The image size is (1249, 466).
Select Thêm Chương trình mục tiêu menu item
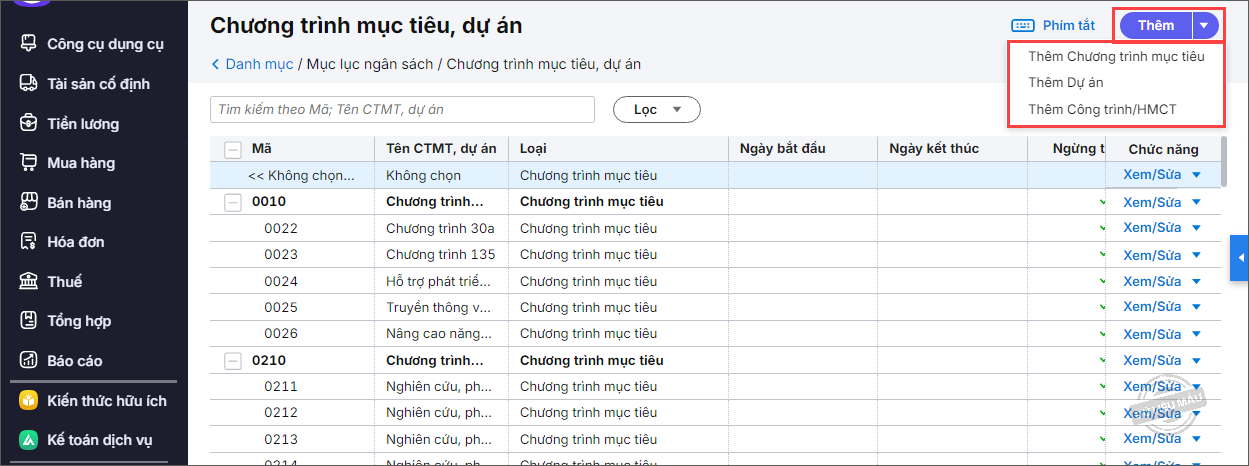(x=1116, y=57)
